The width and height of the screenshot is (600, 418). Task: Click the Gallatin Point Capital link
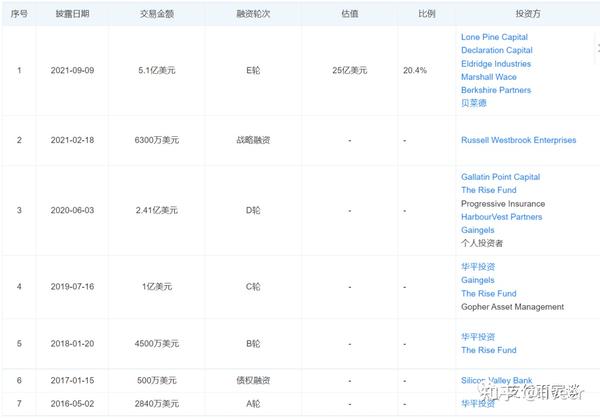(501, 177)
